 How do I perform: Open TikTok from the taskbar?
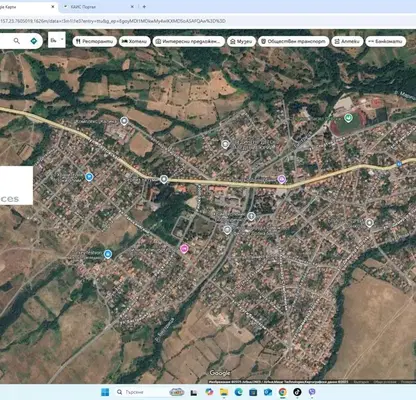297,392
